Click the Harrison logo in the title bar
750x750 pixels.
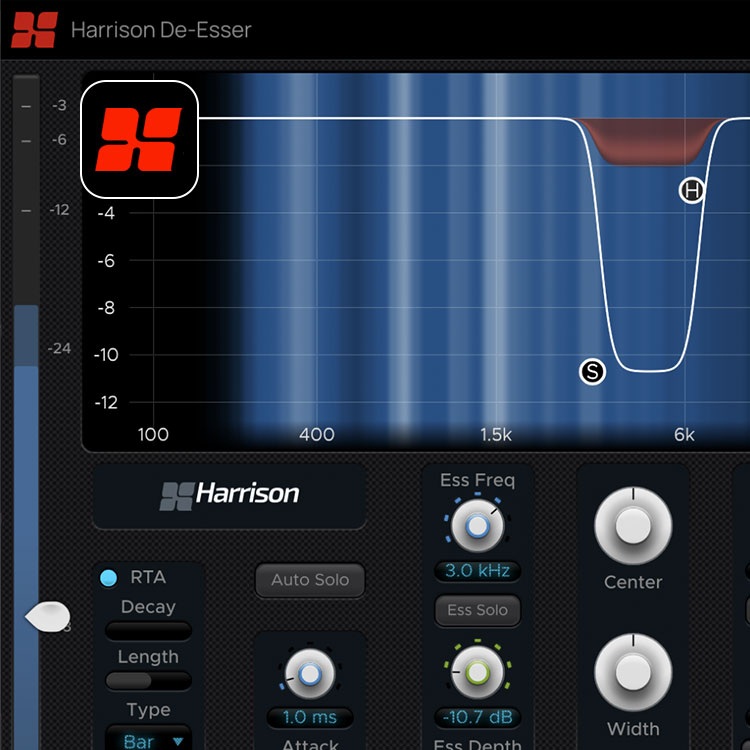[34, 30]
